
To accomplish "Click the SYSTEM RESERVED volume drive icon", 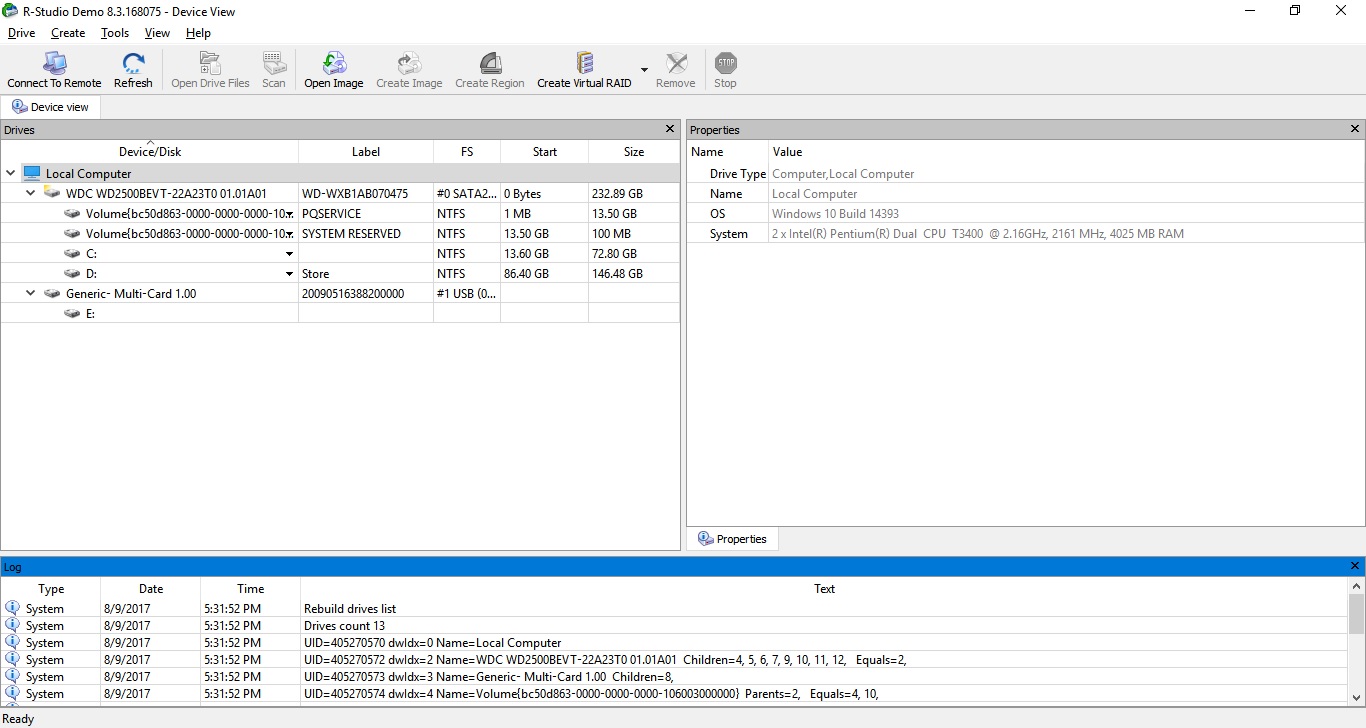I will coord(72,233).
